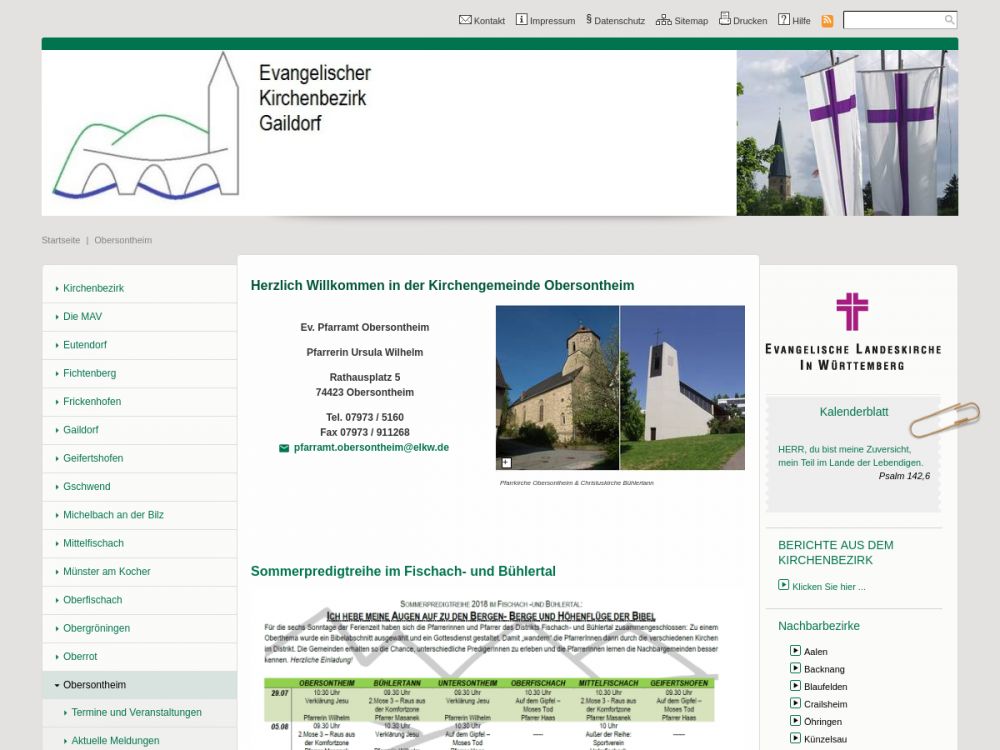Expand the Kirchenbezirk sidebar entry
The height and width of the screenshot is (750, 1000).
coord(57,288)
